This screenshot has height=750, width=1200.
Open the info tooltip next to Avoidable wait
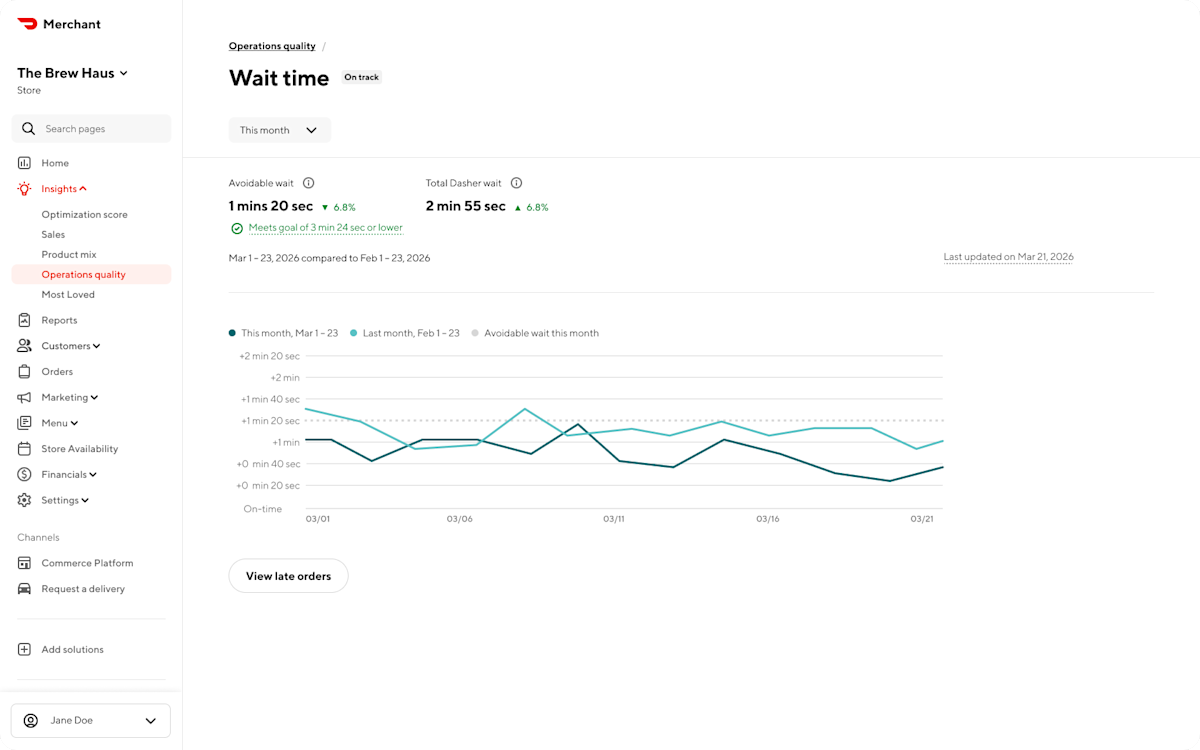[x=308, y=182]
